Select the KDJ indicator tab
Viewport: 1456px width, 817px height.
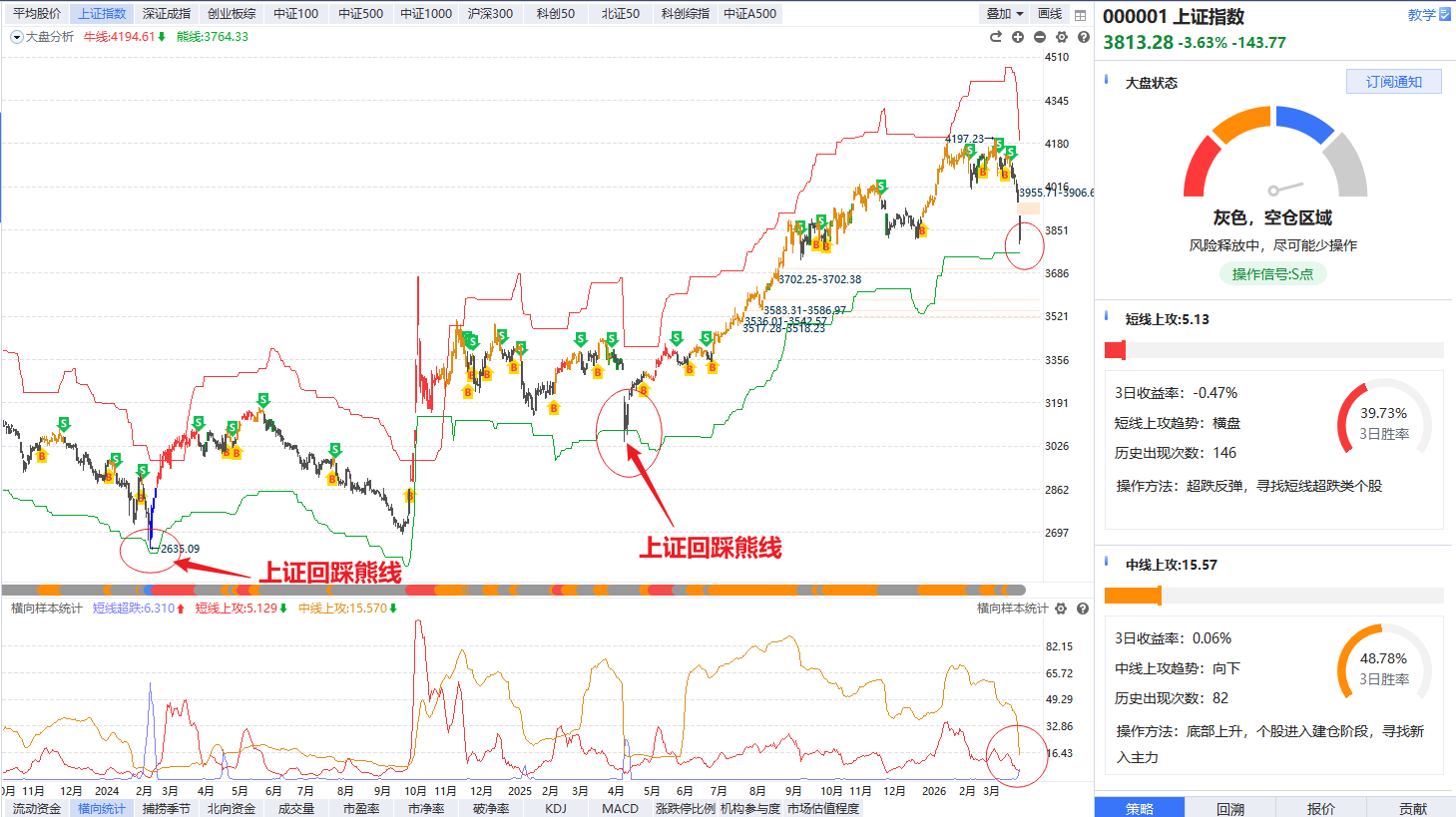(556, 808)
